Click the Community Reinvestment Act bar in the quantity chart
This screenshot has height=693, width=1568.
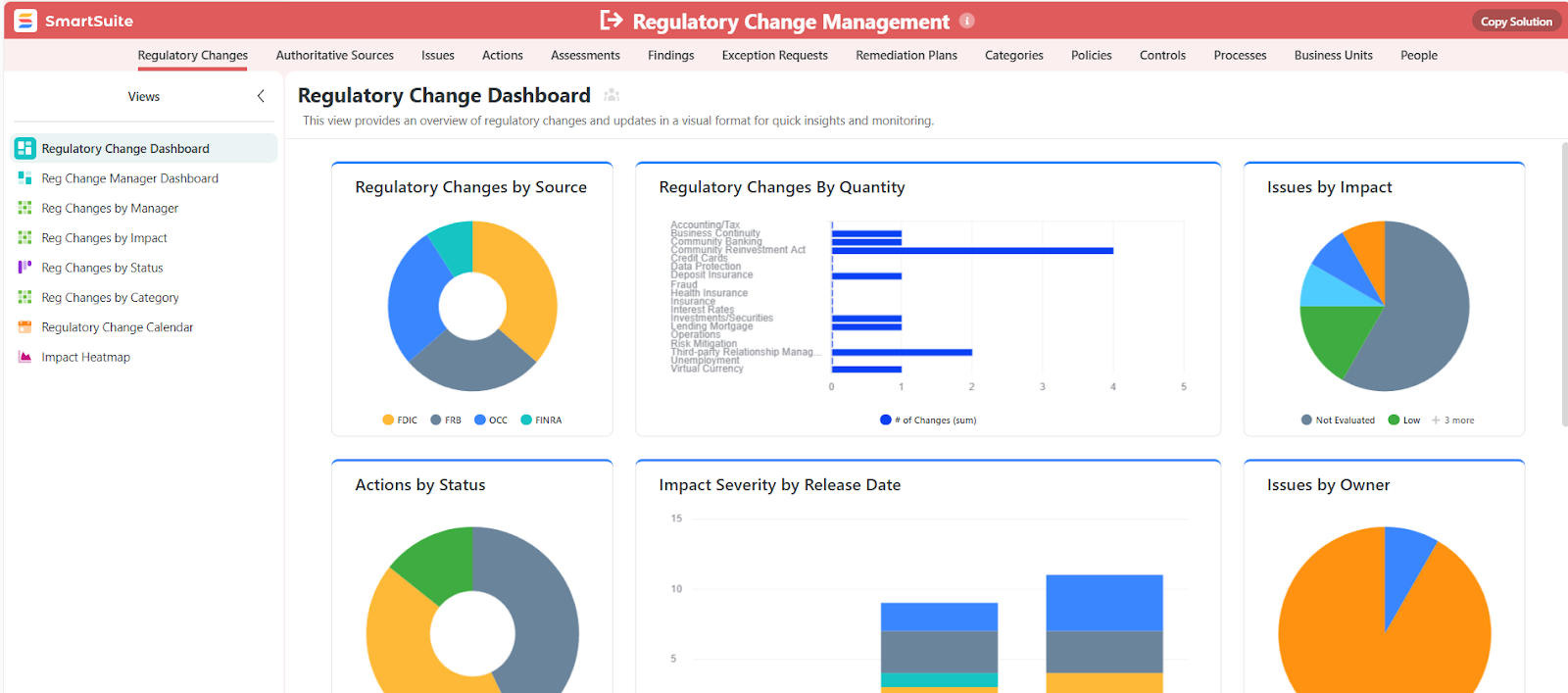(972, 250)
